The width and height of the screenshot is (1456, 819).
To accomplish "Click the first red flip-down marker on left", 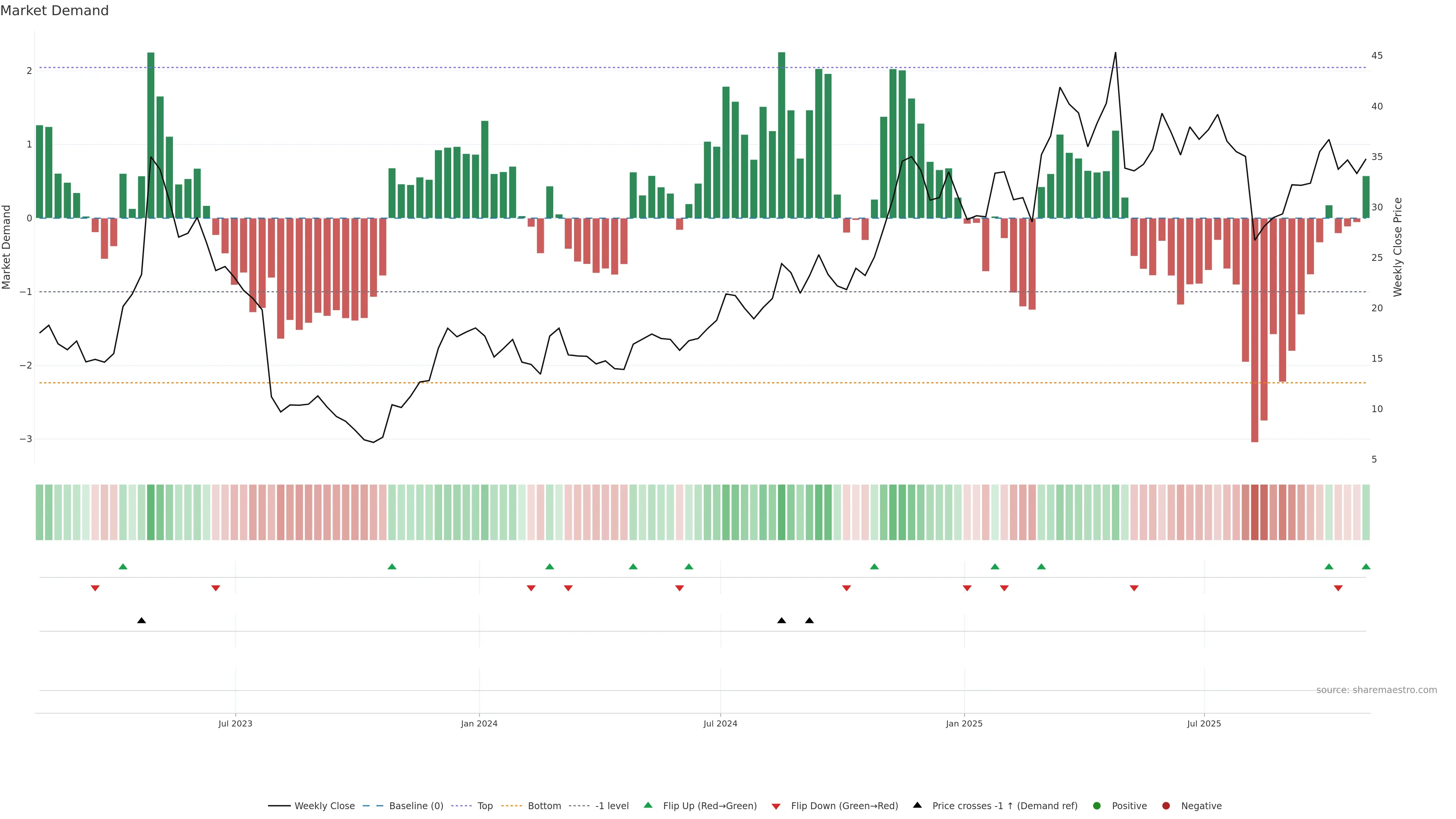I will pyautogui.click(x=95, y=588).
